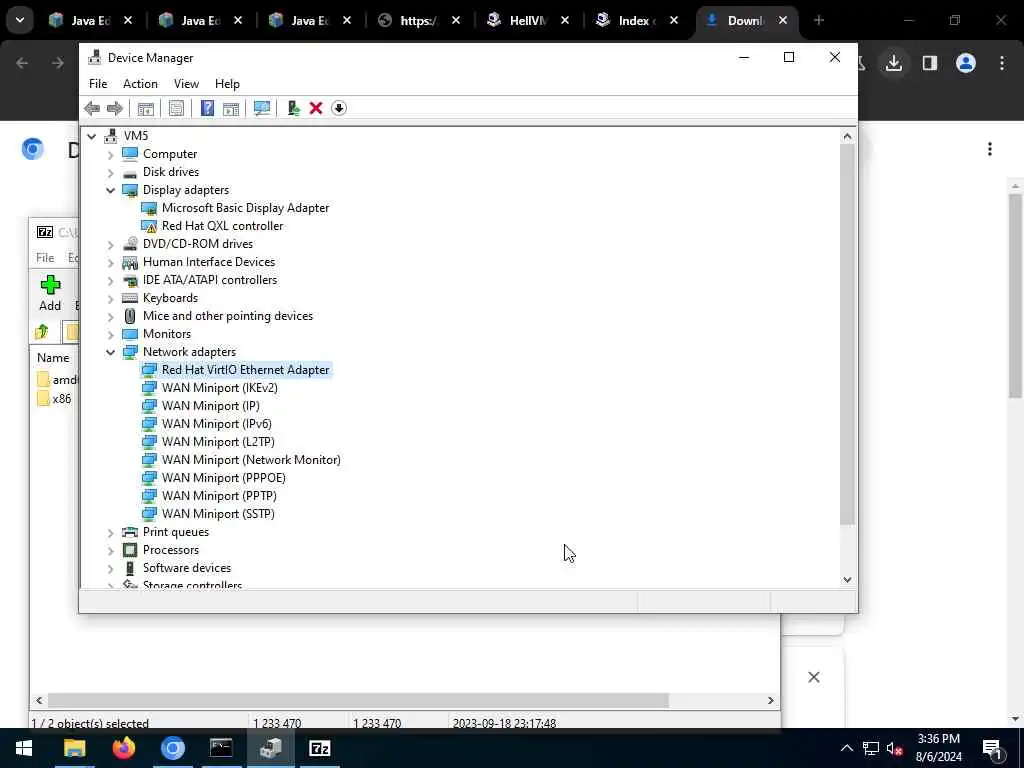
Task: Toggle Show/Hide Console Tree toolbar icon
Action: pos(146,108)
